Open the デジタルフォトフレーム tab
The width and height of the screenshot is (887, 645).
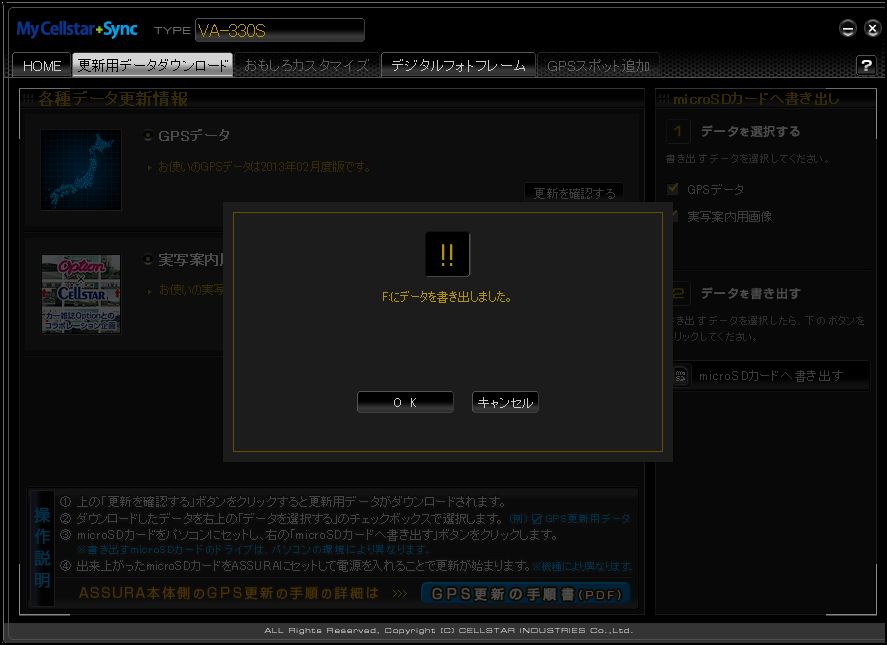tap(458, 66)
